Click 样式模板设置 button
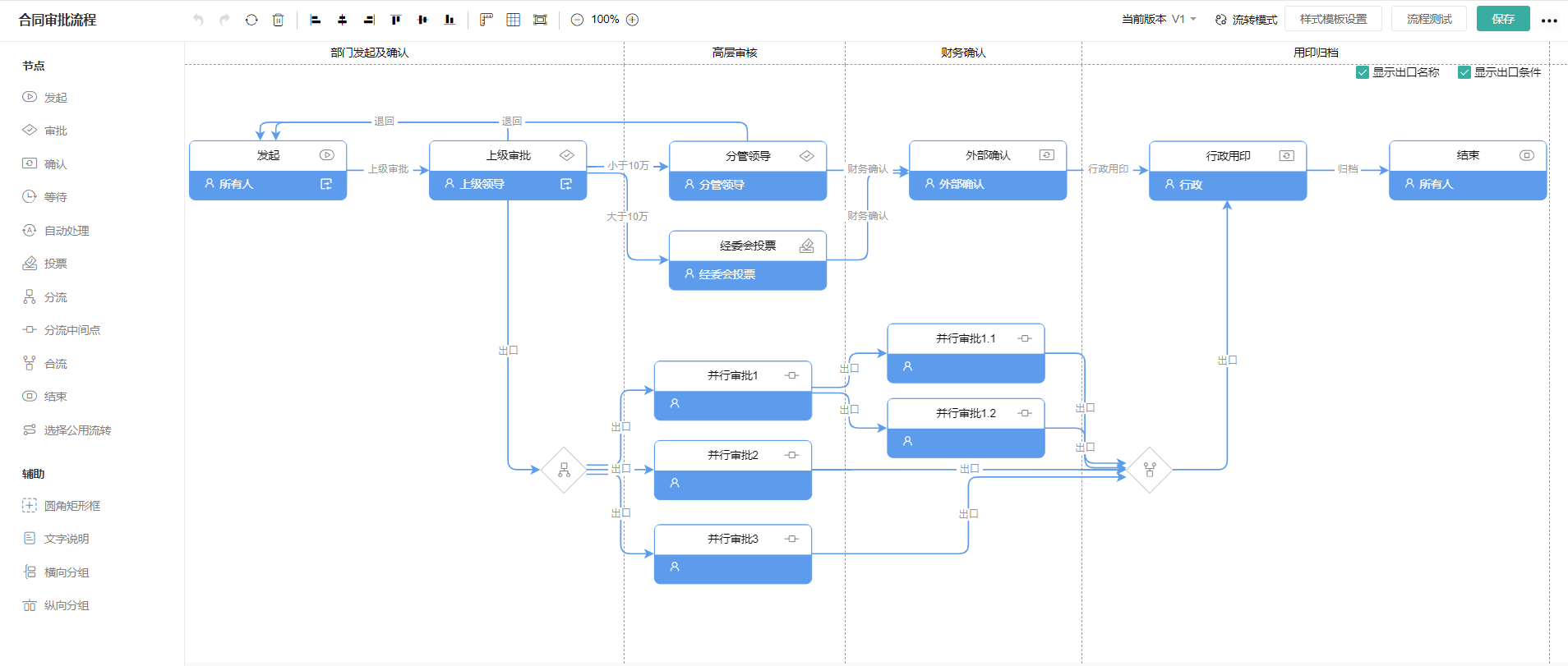 point(1333,19)
